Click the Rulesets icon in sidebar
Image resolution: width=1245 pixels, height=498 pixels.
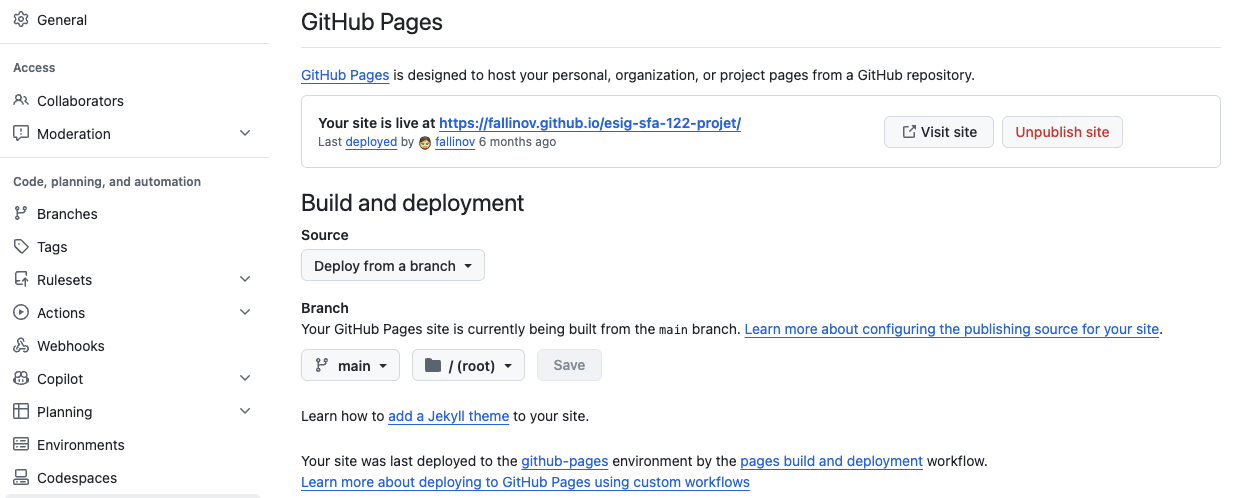pos(21,280)
